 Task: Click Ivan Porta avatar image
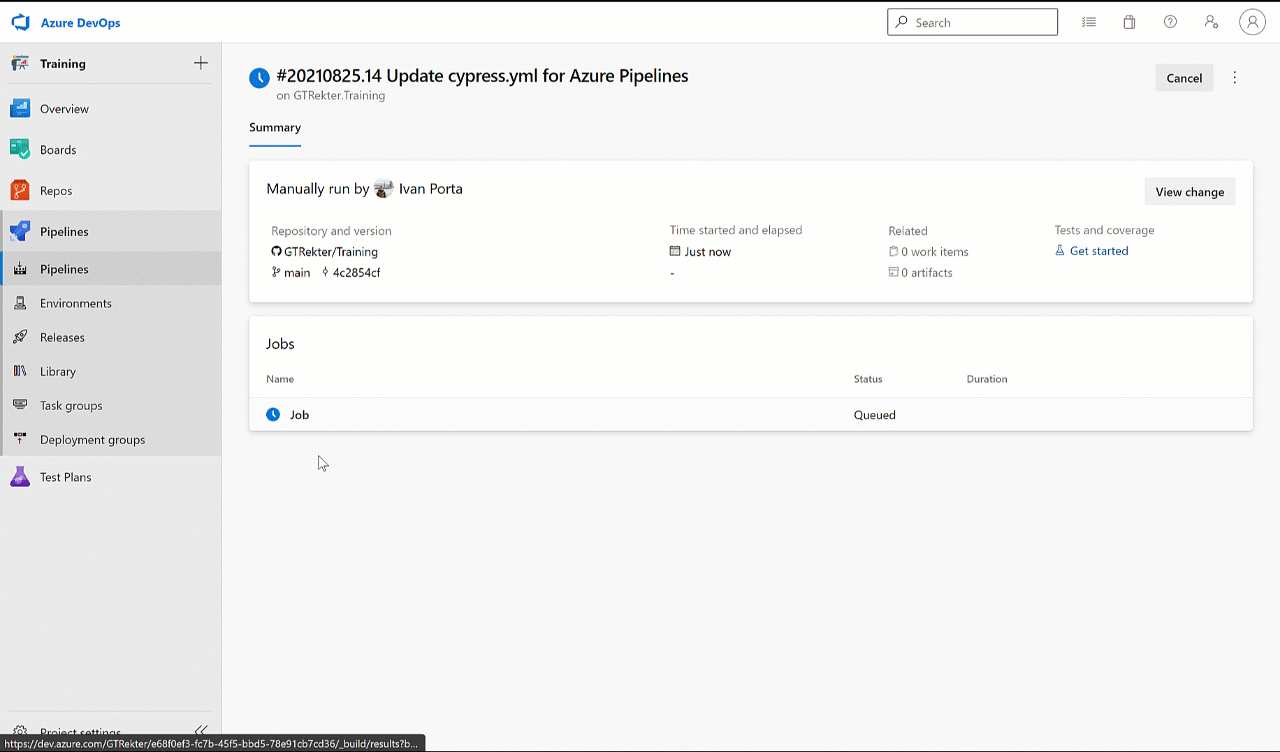pos(384,189)
